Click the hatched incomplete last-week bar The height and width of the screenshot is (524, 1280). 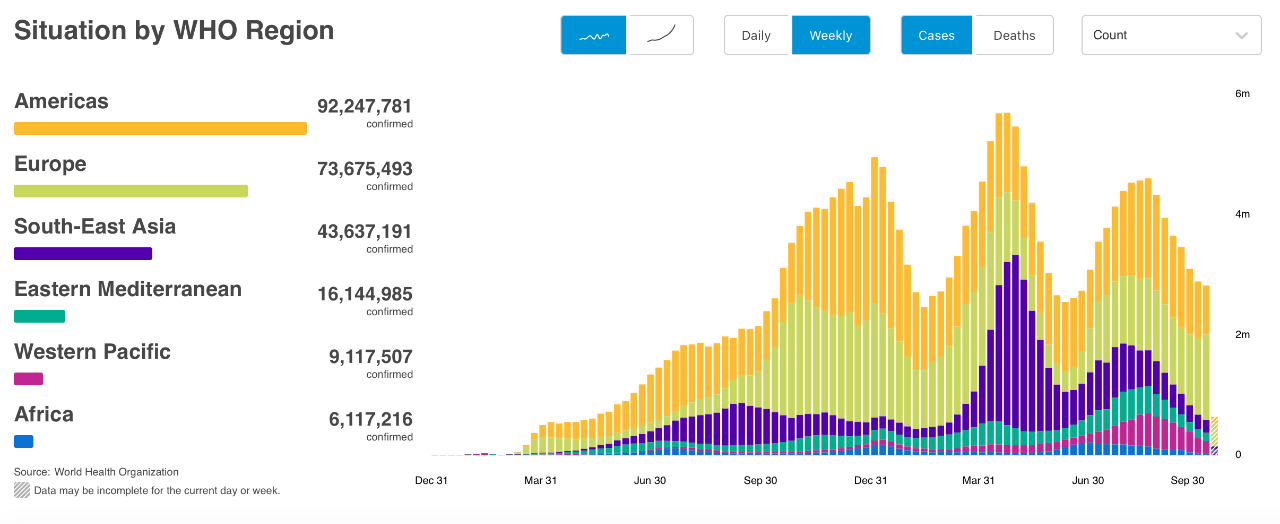(x=1215, y=436)
